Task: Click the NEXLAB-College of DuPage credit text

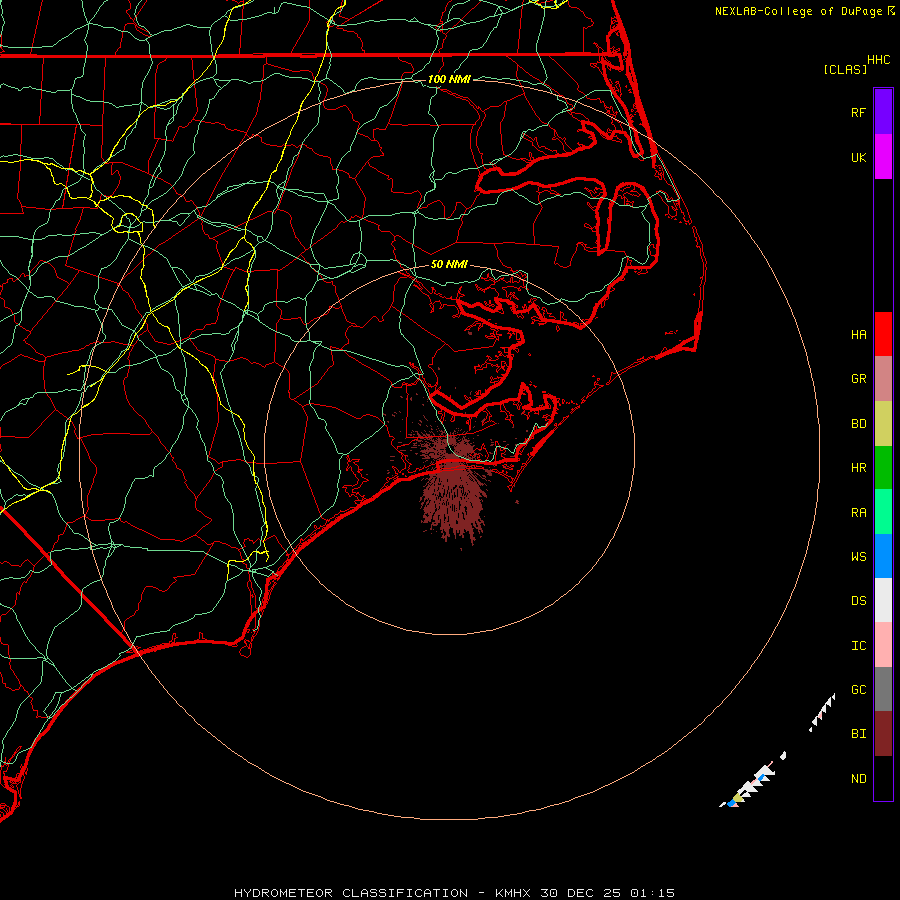Action: 798,11
